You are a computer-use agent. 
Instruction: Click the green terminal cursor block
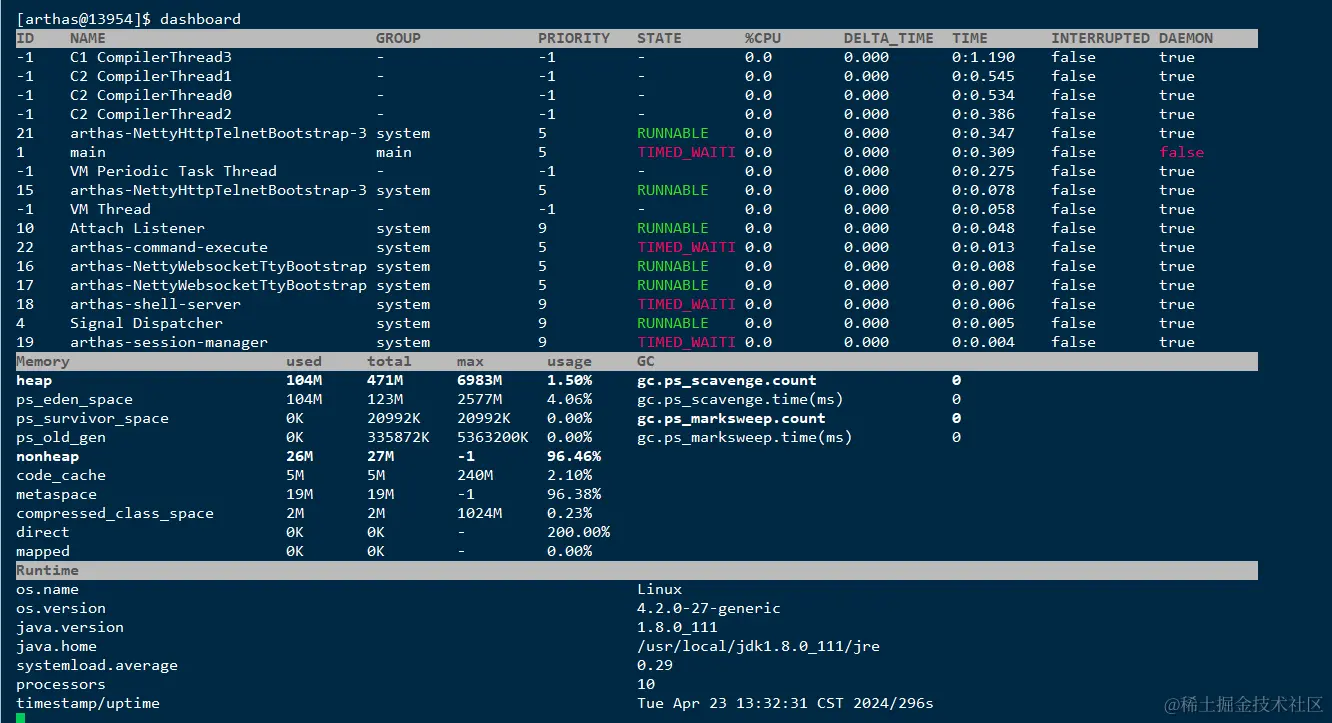click(x=21, y=718)
